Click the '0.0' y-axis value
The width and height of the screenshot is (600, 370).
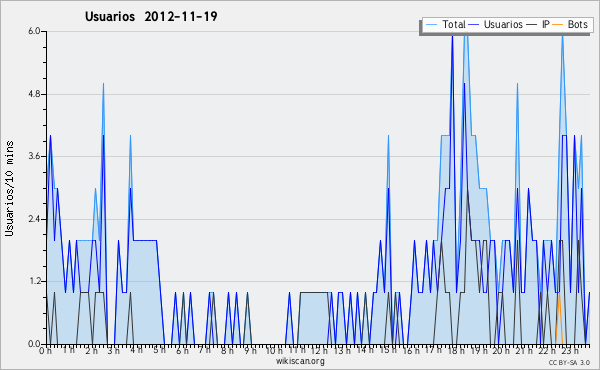coord(34,344)
